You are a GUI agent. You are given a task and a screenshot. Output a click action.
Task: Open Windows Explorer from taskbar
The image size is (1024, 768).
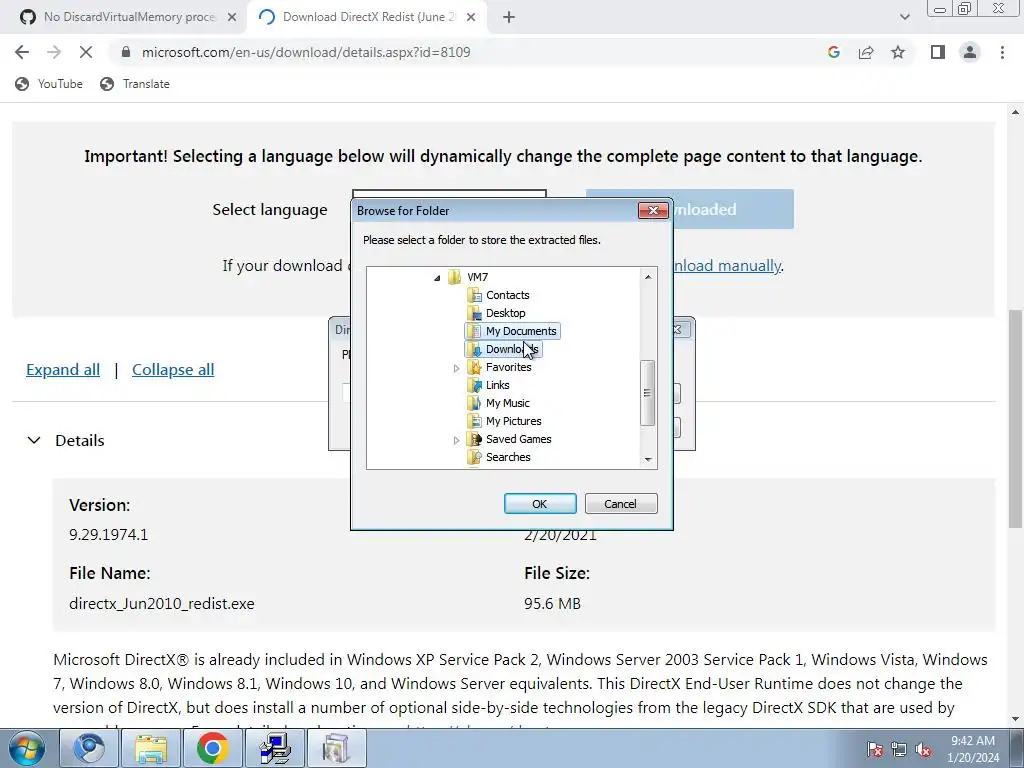151,748
